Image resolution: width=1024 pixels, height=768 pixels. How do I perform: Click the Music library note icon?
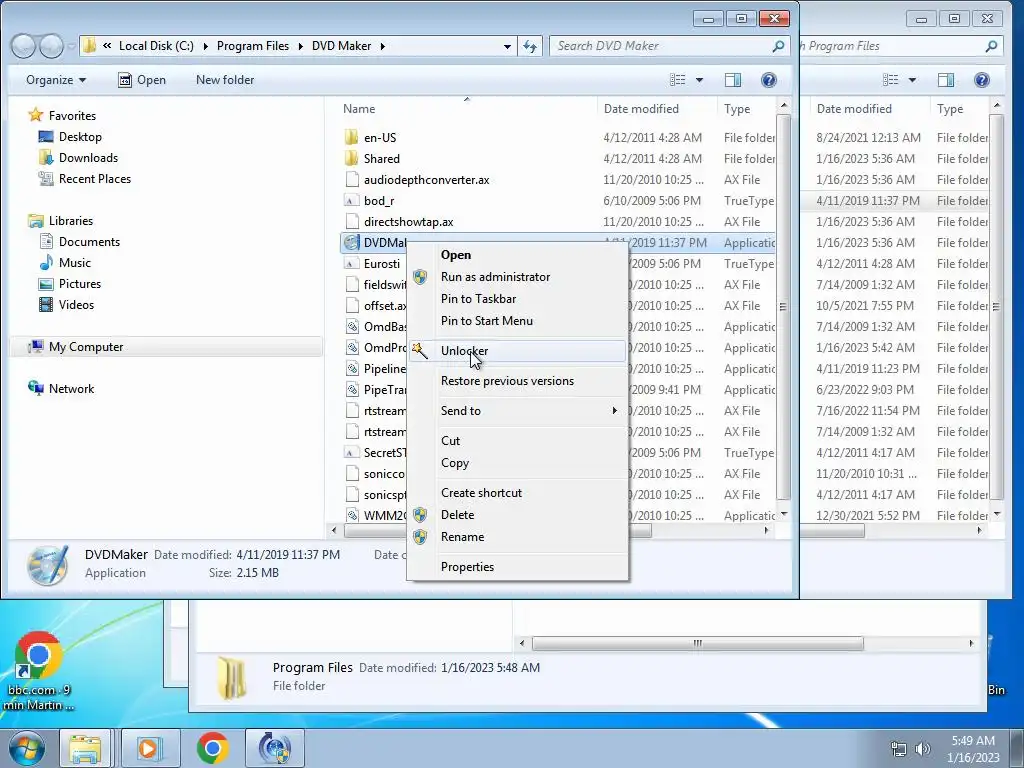[x=46, y=263]
